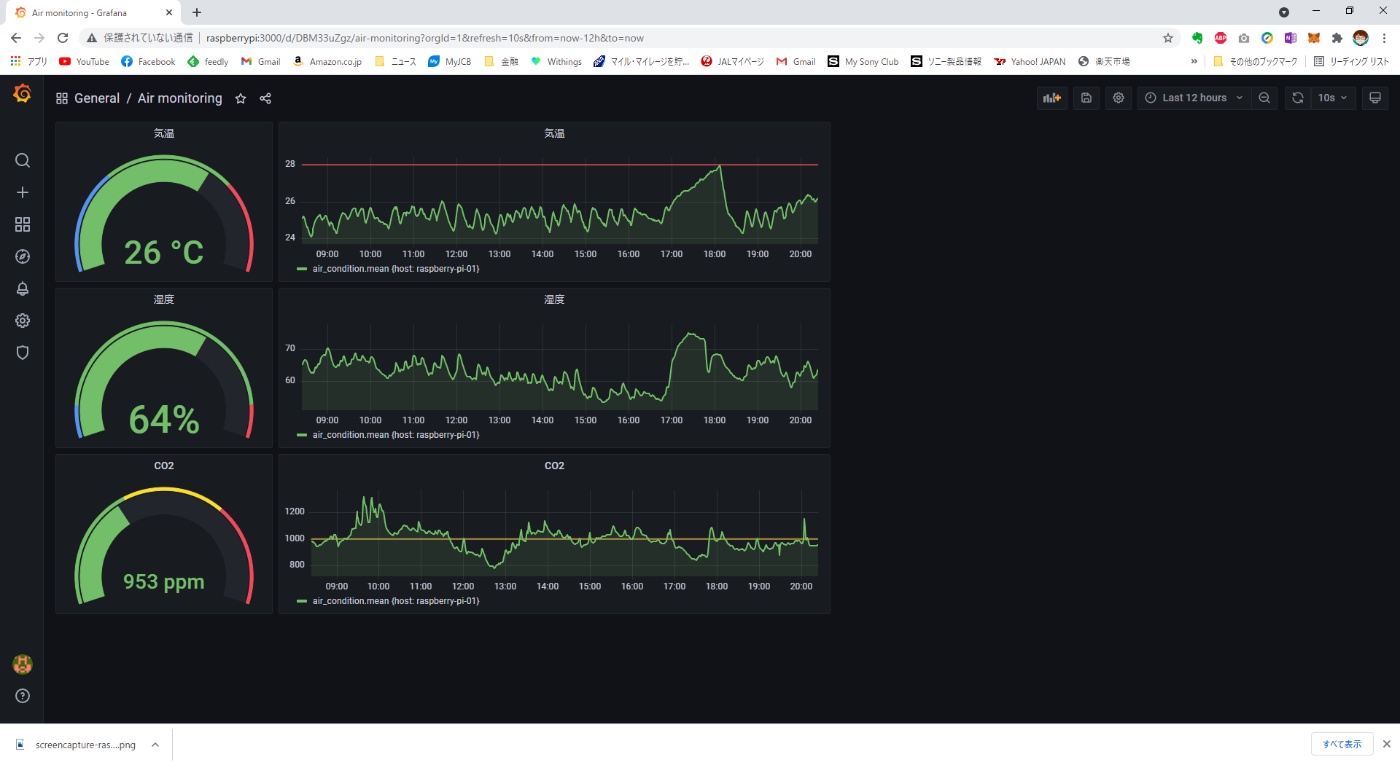Click the Air monitoring breadcrumb title
Image resolution: width=1400 pixels, height=765 pixels.
pyautogui.click(x=180, y=98)
